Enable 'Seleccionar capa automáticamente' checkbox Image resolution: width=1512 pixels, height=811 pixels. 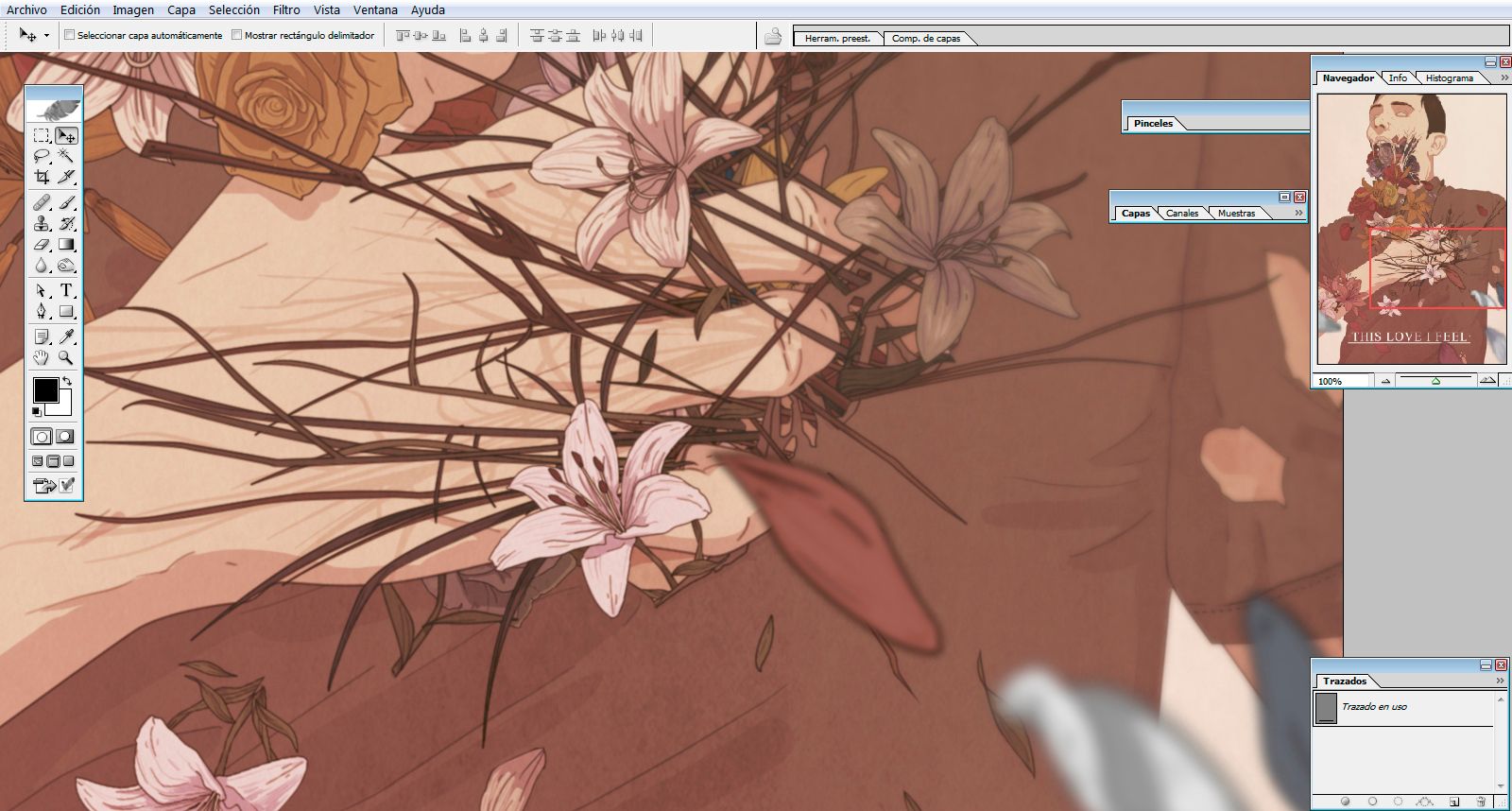point(69,35)
